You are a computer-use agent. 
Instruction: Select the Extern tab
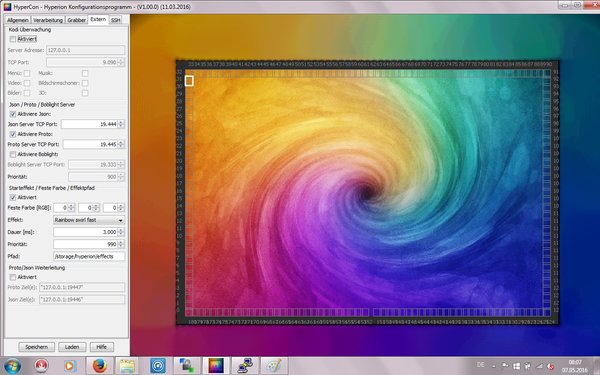point(98,19)
